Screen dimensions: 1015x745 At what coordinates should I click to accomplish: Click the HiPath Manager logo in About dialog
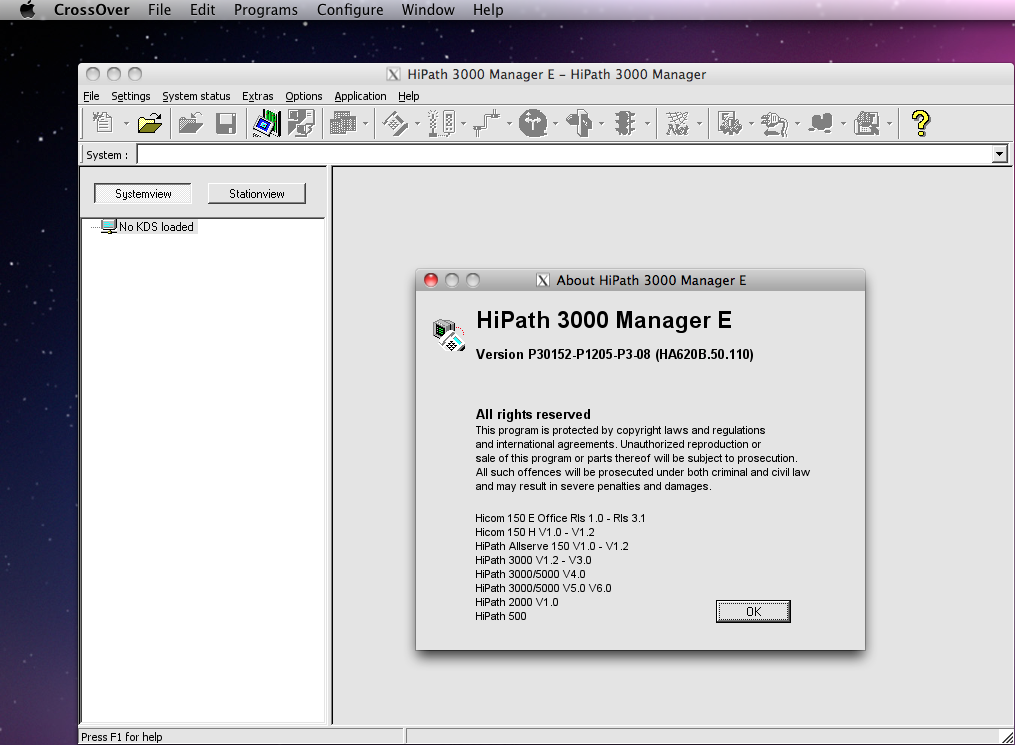point(449,335)
